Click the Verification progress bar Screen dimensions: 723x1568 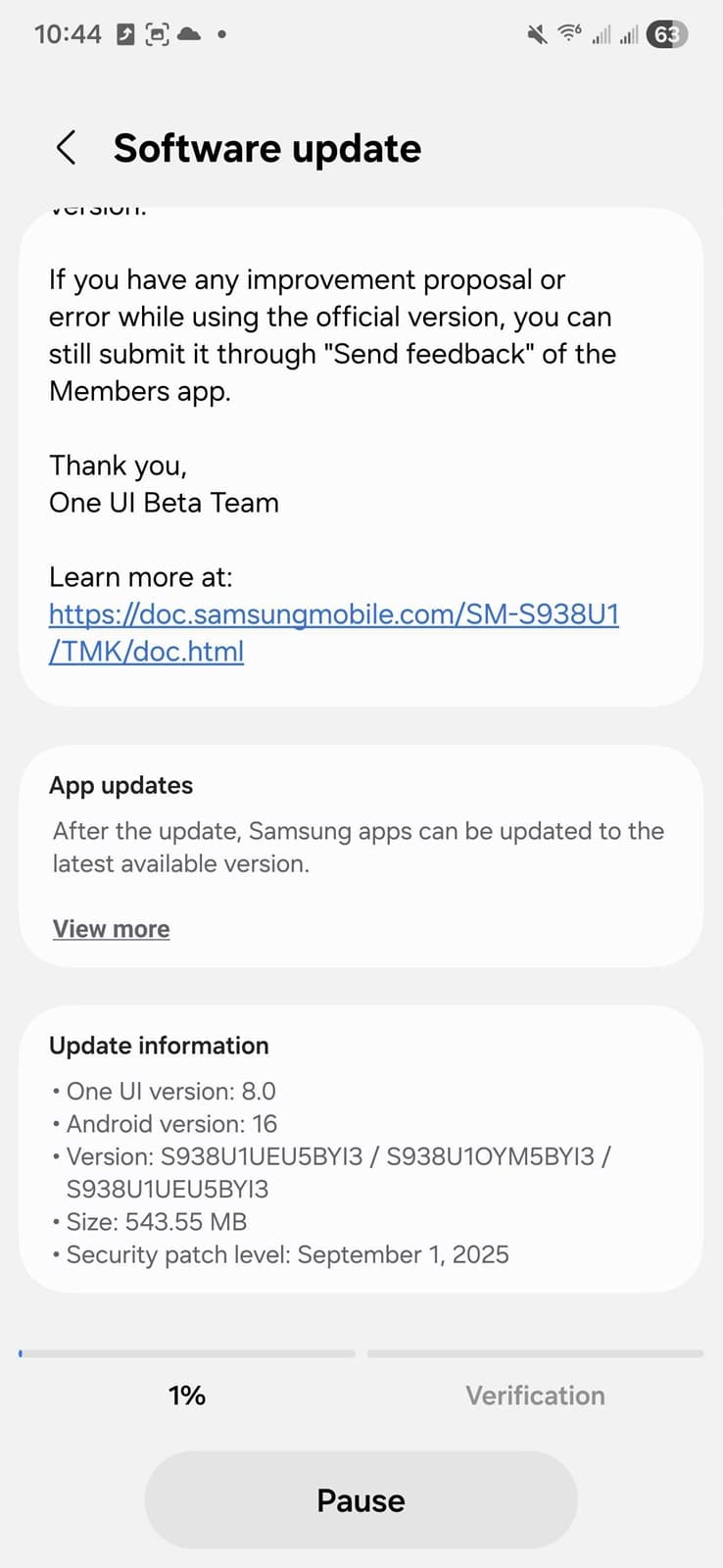[535, 1353]
